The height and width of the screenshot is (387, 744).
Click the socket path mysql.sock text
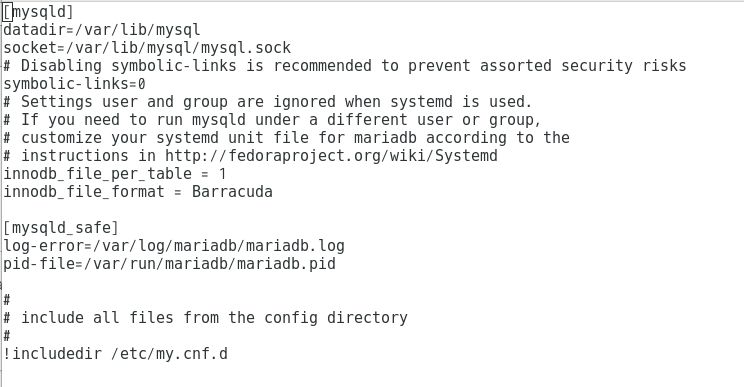(246, 48)
